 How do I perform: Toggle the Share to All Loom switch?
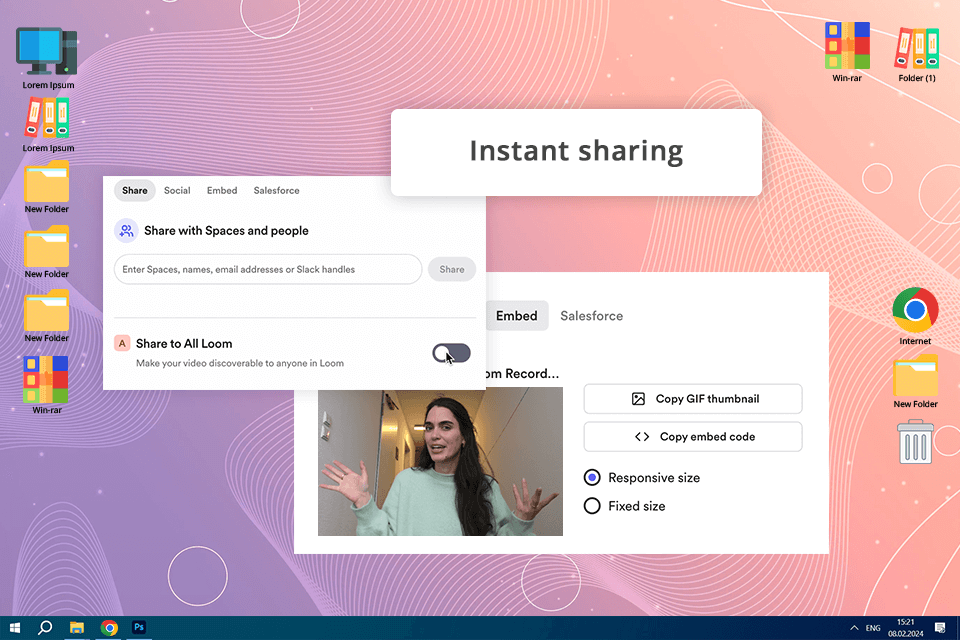451,353
